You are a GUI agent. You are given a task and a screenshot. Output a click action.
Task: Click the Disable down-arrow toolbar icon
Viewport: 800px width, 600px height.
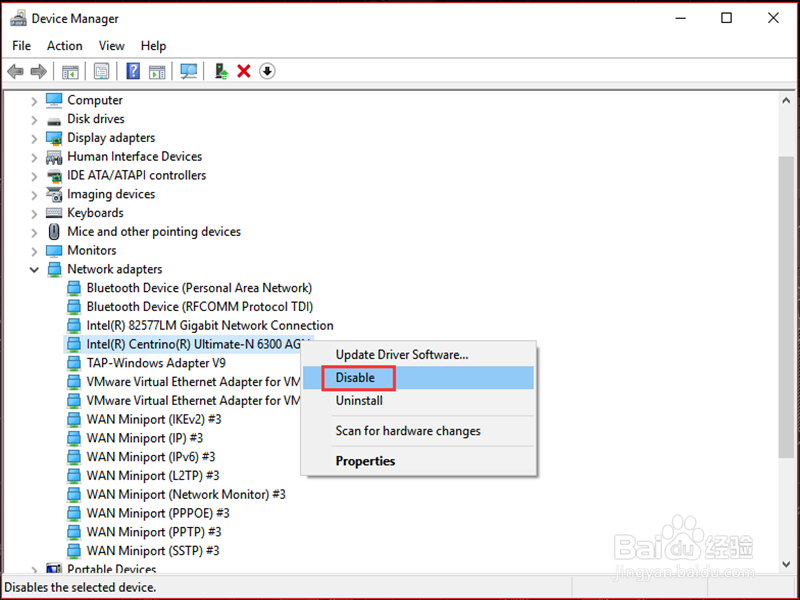click(267, 71)
